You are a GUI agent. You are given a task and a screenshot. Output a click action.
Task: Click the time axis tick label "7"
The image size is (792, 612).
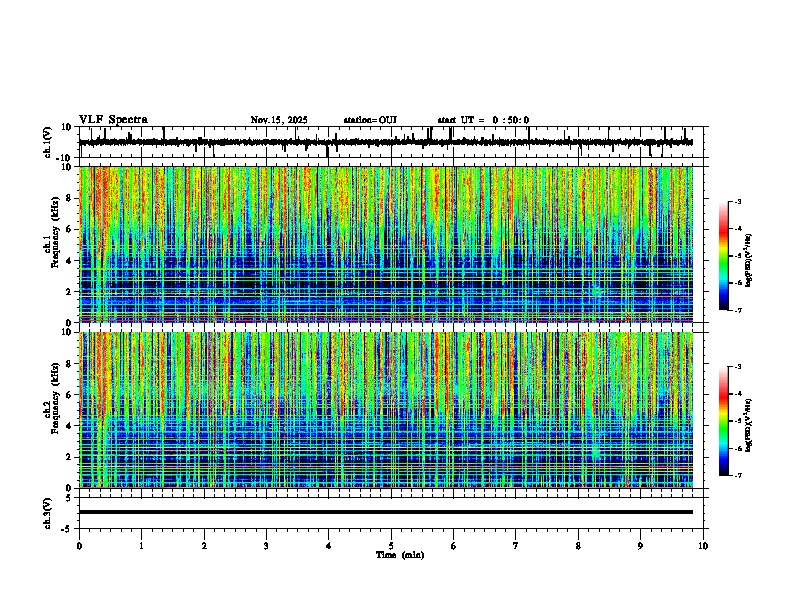(516, 546)
